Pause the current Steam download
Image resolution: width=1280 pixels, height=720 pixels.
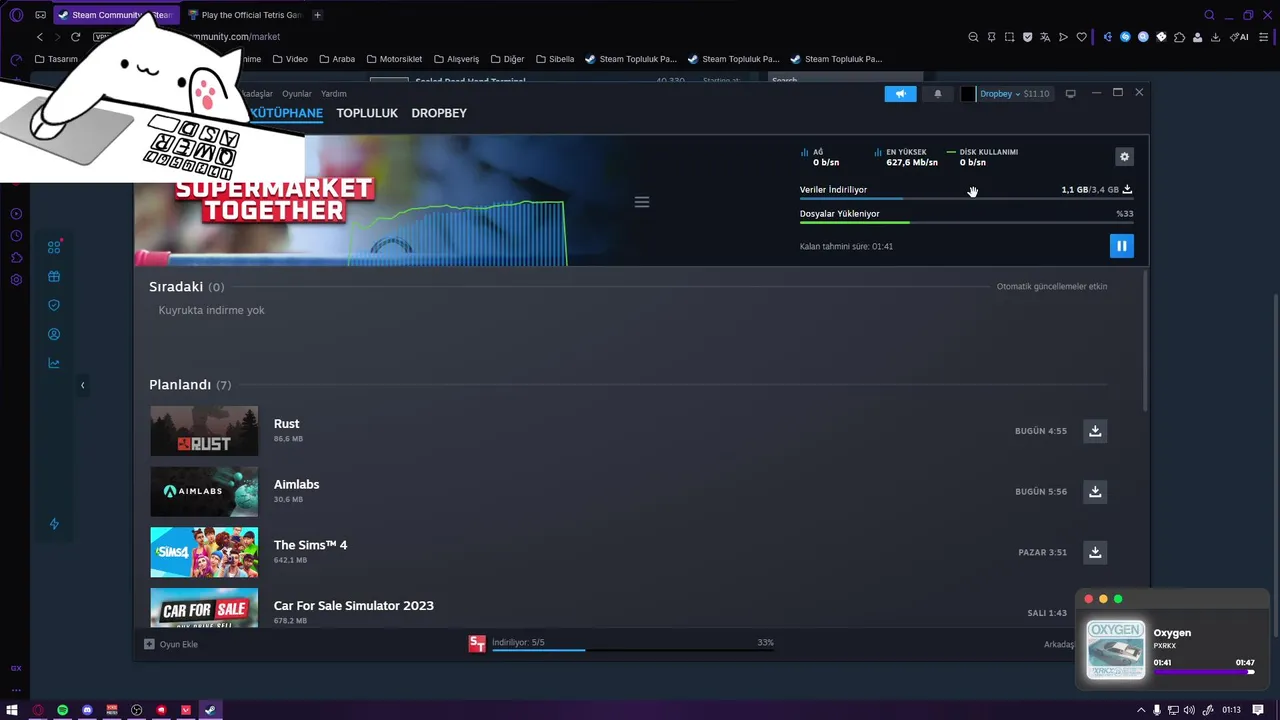pyautogui.click(x=1121, y=246)
